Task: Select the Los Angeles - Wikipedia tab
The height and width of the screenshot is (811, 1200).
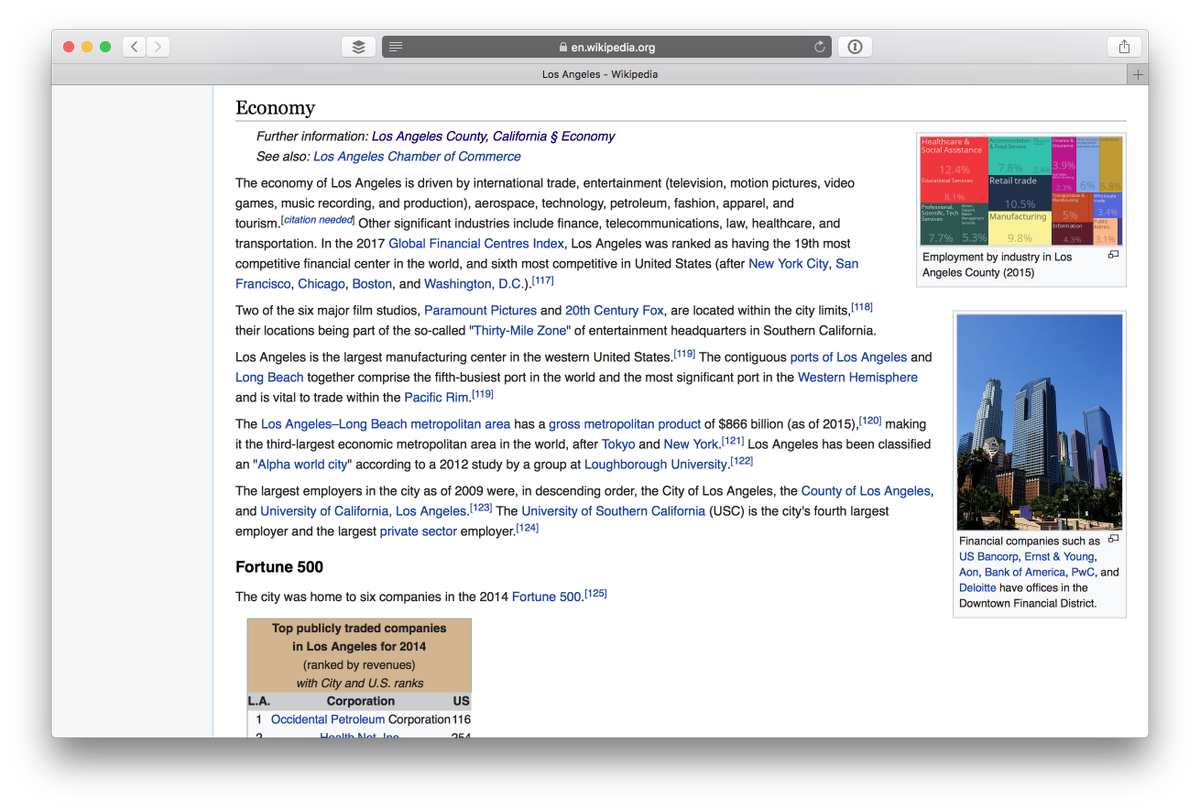Action: (x=599, y=75)
